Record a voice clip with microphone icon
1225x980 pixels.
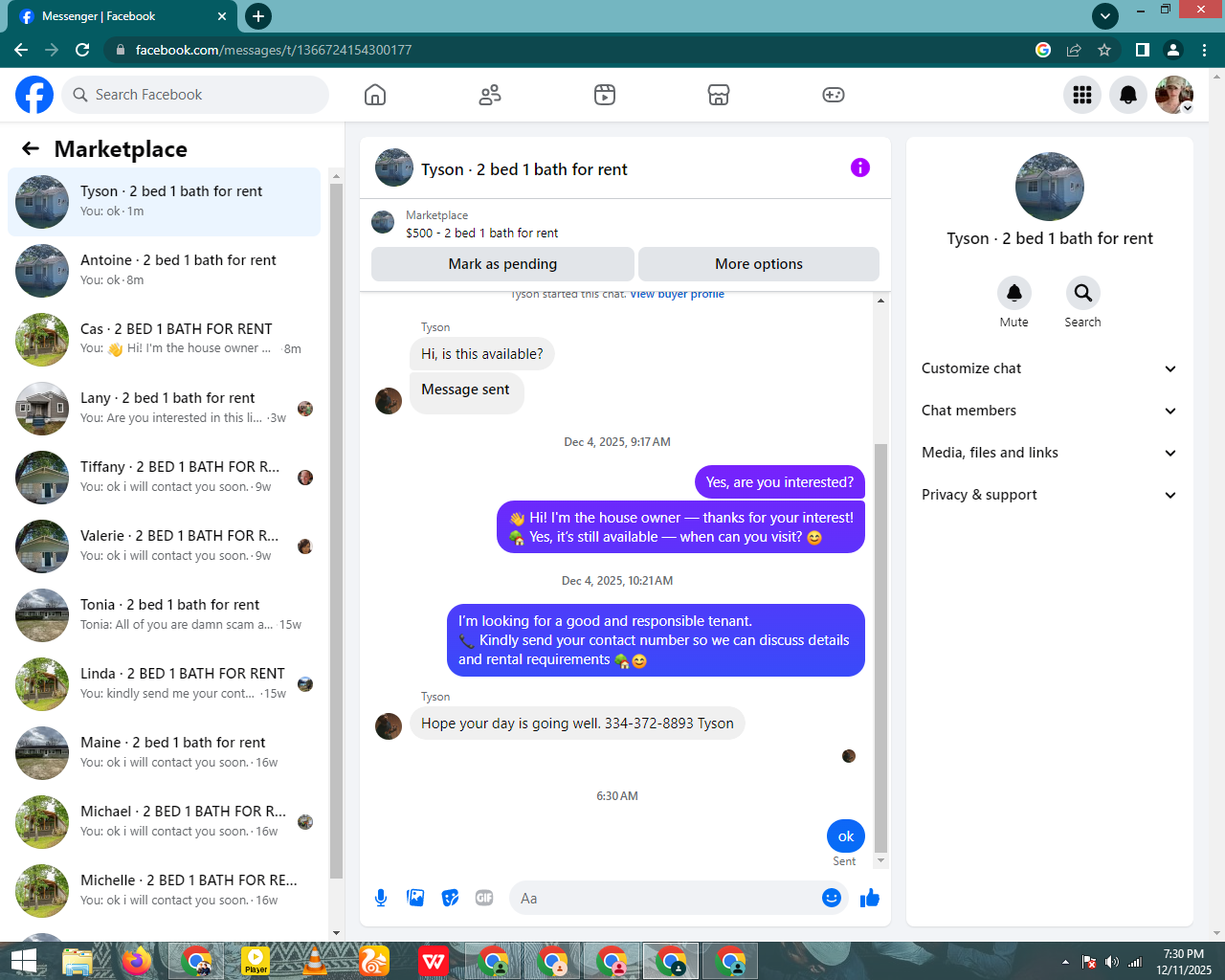[381, 898]
